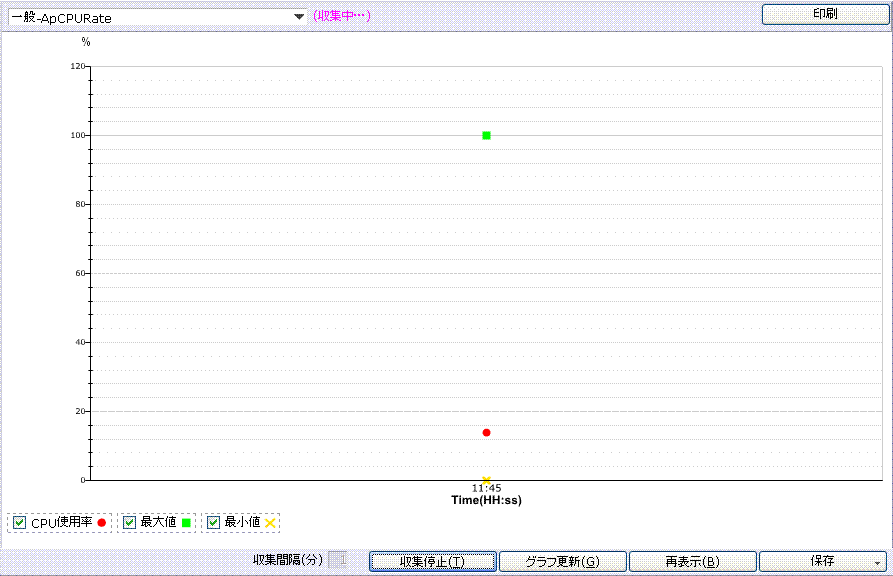This screenshot has height=576, width=893.
Task: Click the yellow 最小値 legend cross
Action: pos(270,522)
